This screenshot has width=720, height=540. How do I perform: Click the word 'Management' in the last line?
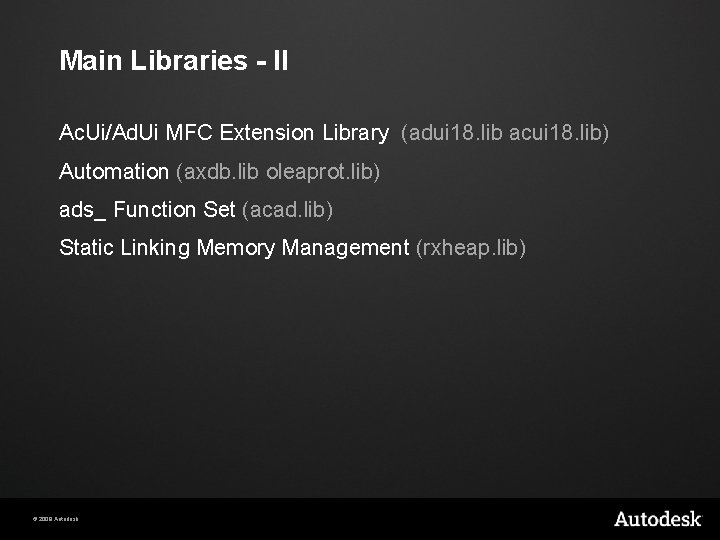pos(345,248)
